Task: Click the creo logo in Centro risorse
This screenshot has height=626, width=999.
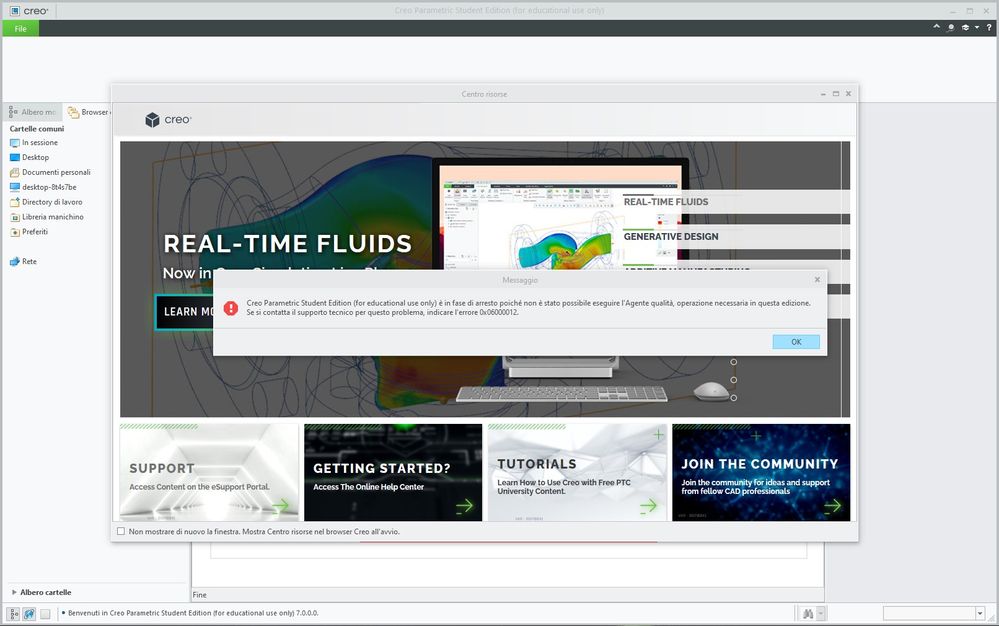Action: click(168, 120)
